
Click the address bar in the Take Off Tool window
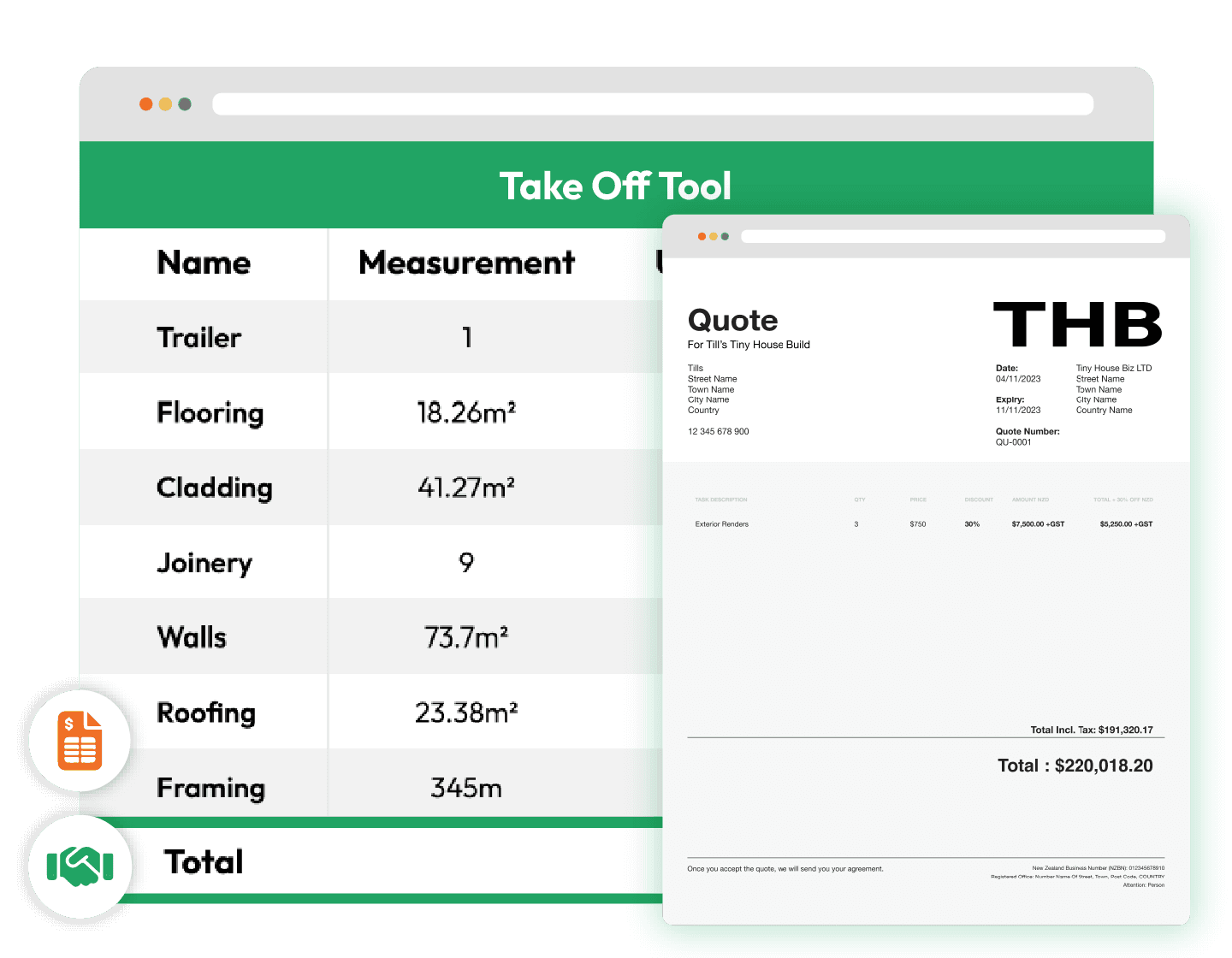[x=653, y=104]
